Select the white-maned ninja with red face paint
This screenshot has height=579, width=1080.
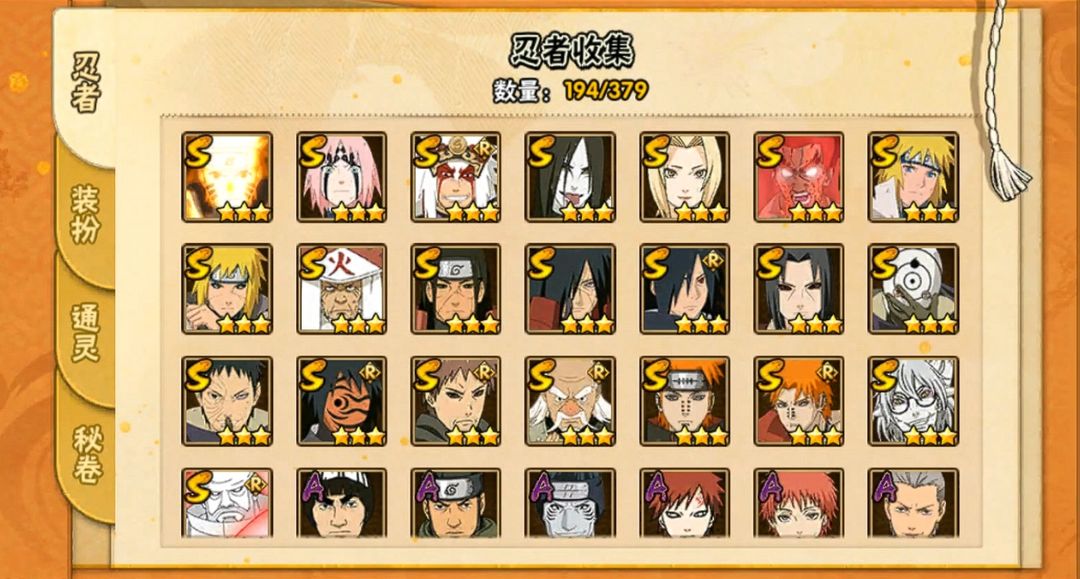coord(456,177)
